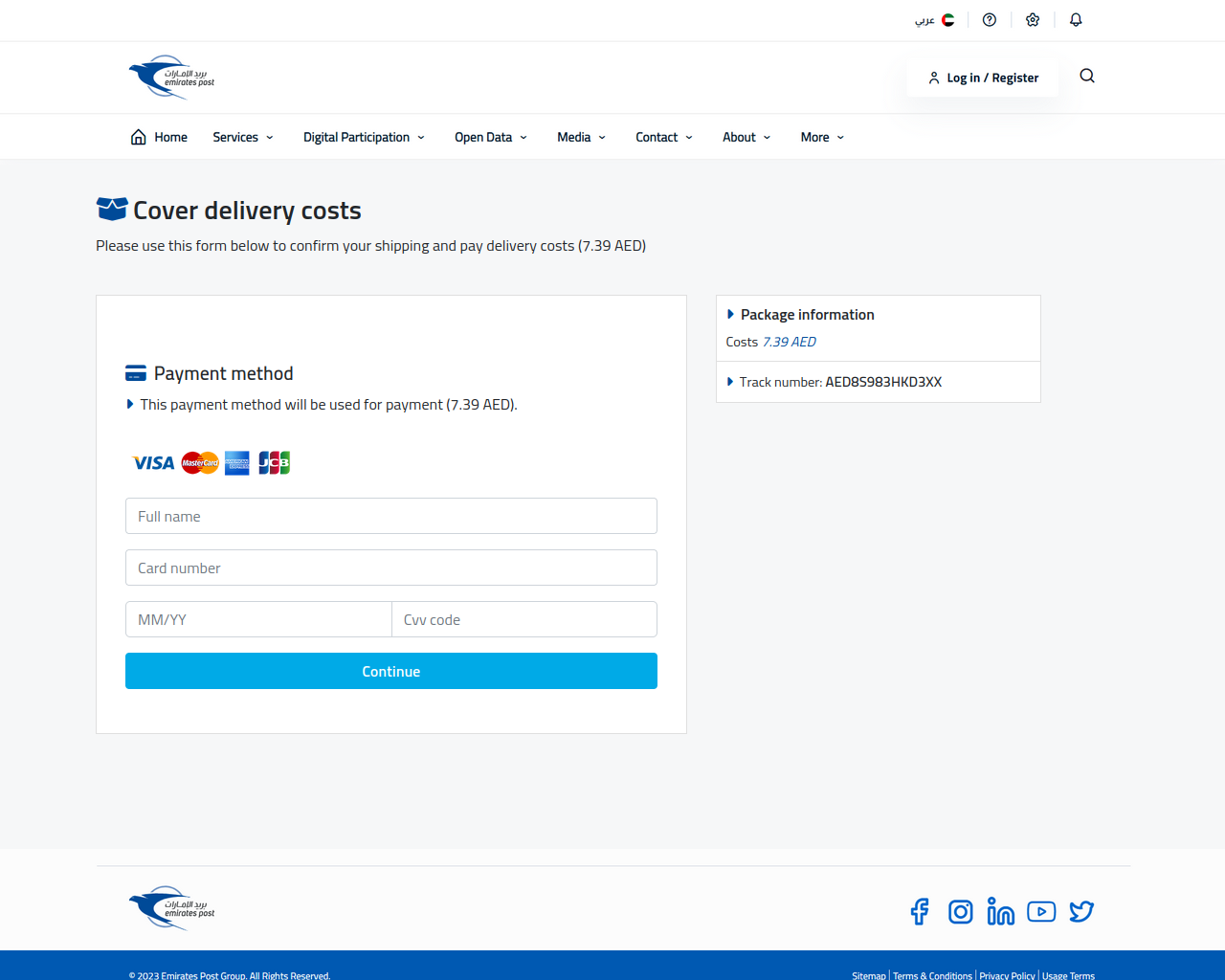Image resolution: width=1225 pixels, height=980 pixels.
Task: Click Log in / Register
Action: tap(983, 78)
